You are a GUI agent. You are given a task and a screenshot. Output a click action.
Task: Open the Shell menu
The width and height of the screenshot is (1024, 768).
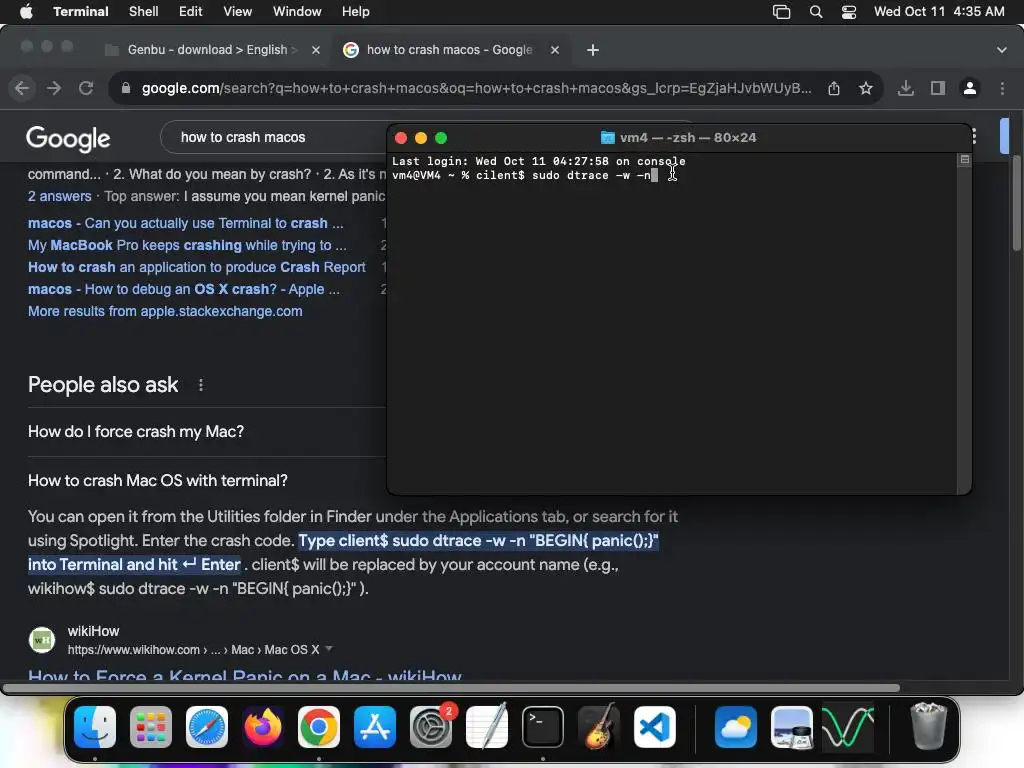[144, 12]
